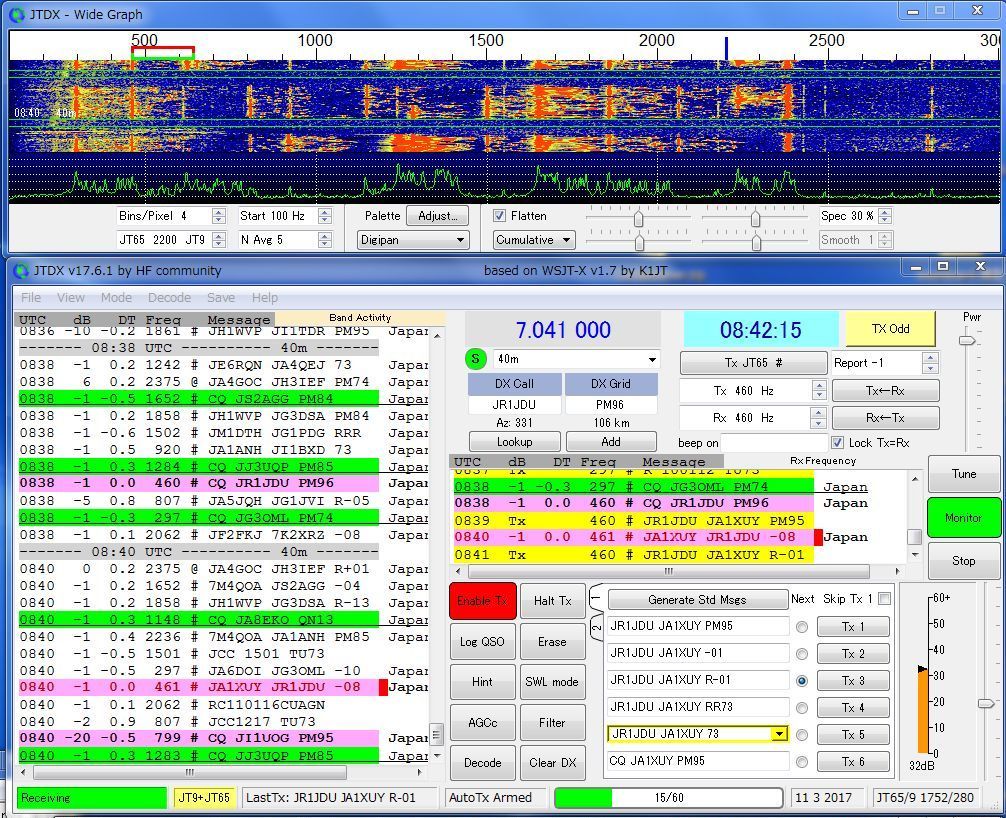1006x818 pixels.
Task: Switch to message tab 2
Action: 597,628
